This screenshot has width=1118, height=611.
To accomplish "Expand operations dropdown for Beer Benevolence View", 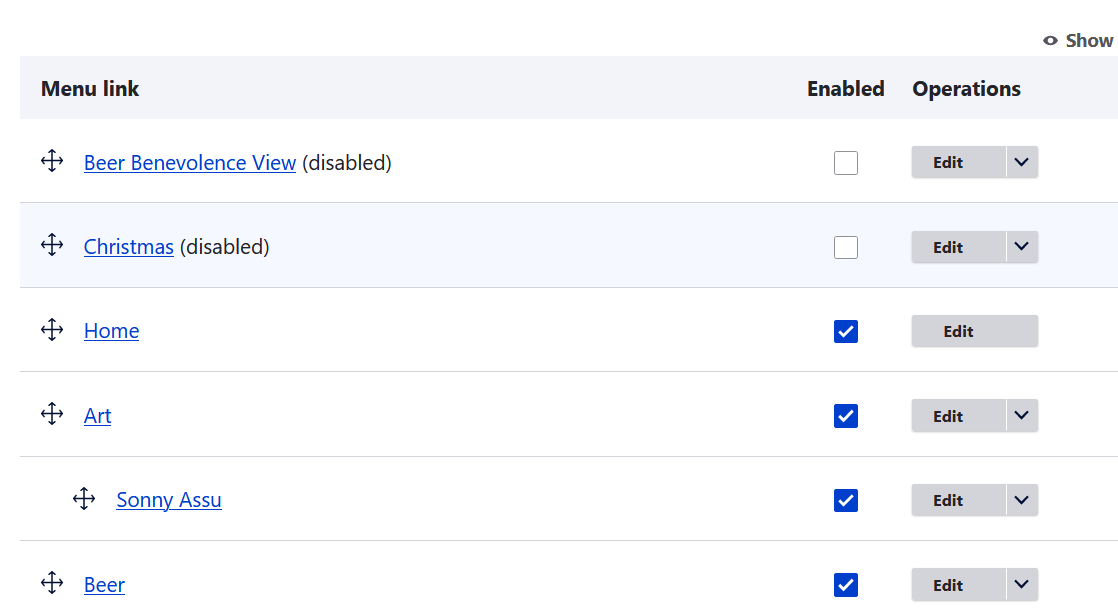I will point(1022,163).
